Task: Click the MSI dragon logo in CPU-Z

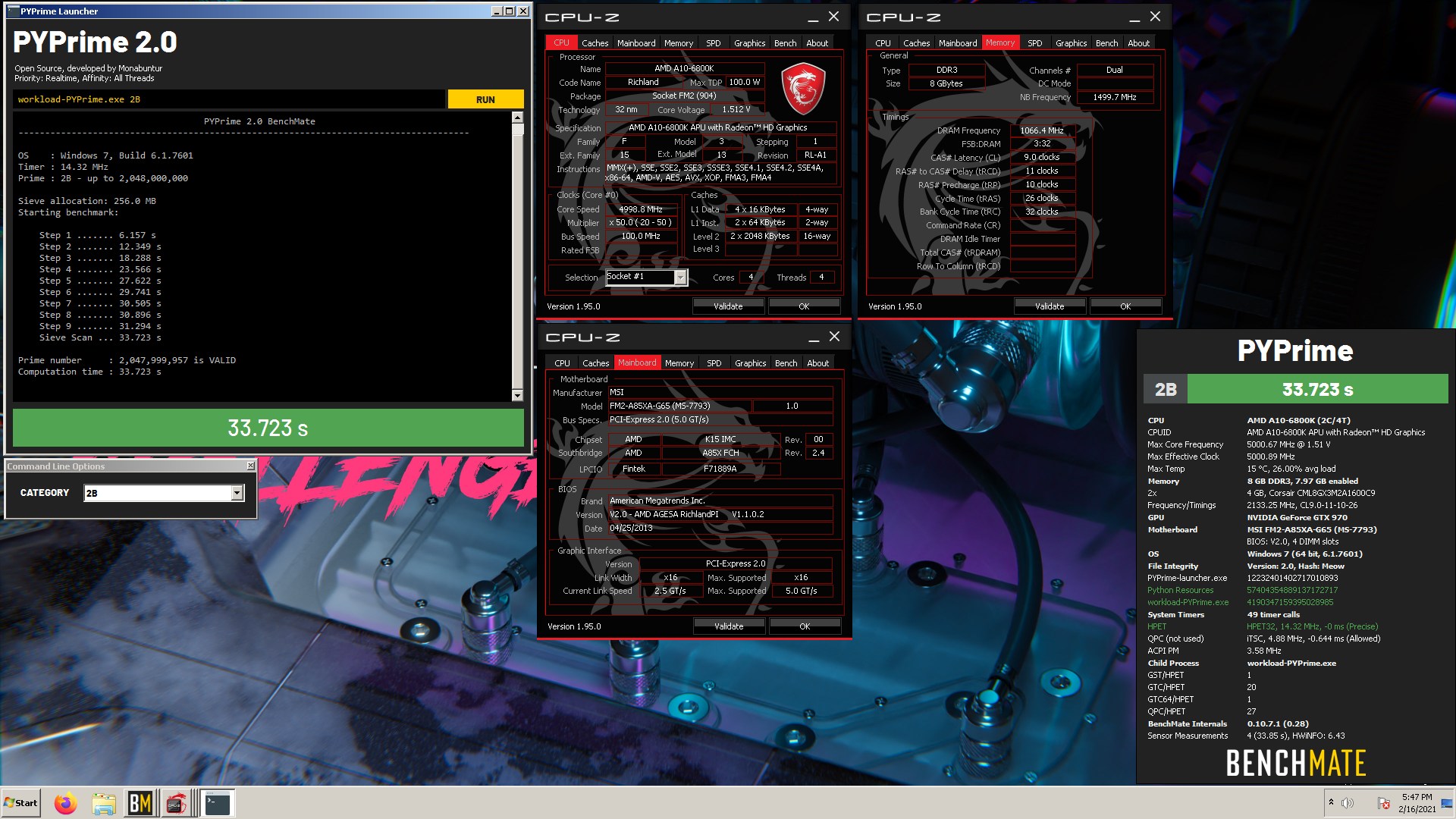Action: 803,89
